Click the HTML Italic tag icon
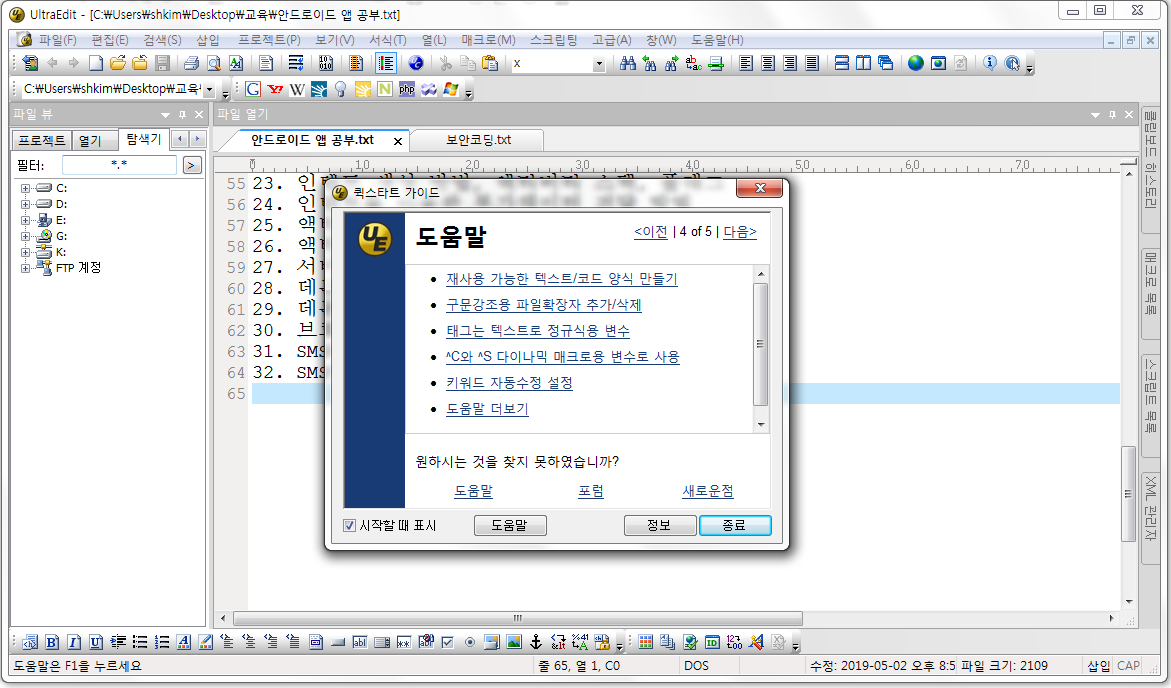 (73, 642)
